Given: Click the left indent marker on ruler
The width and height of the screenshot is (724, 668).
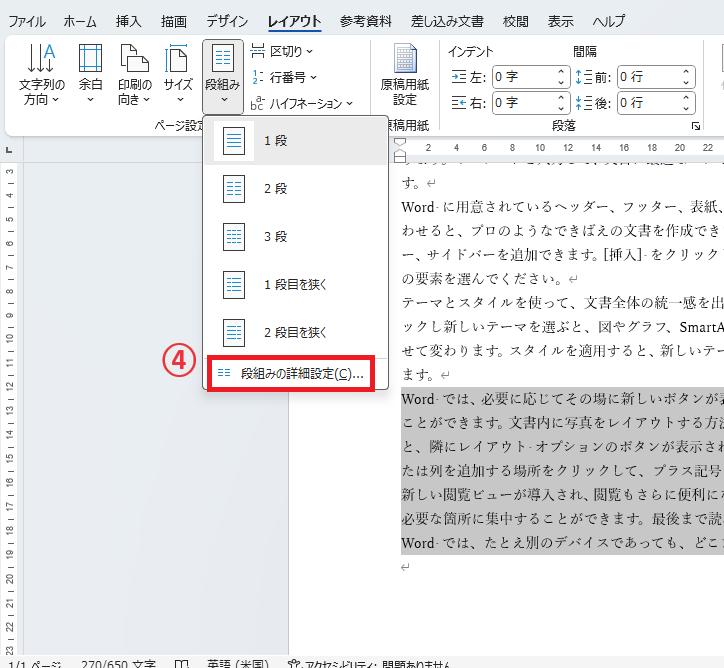Looking at the screenshot, I should 400,158.
